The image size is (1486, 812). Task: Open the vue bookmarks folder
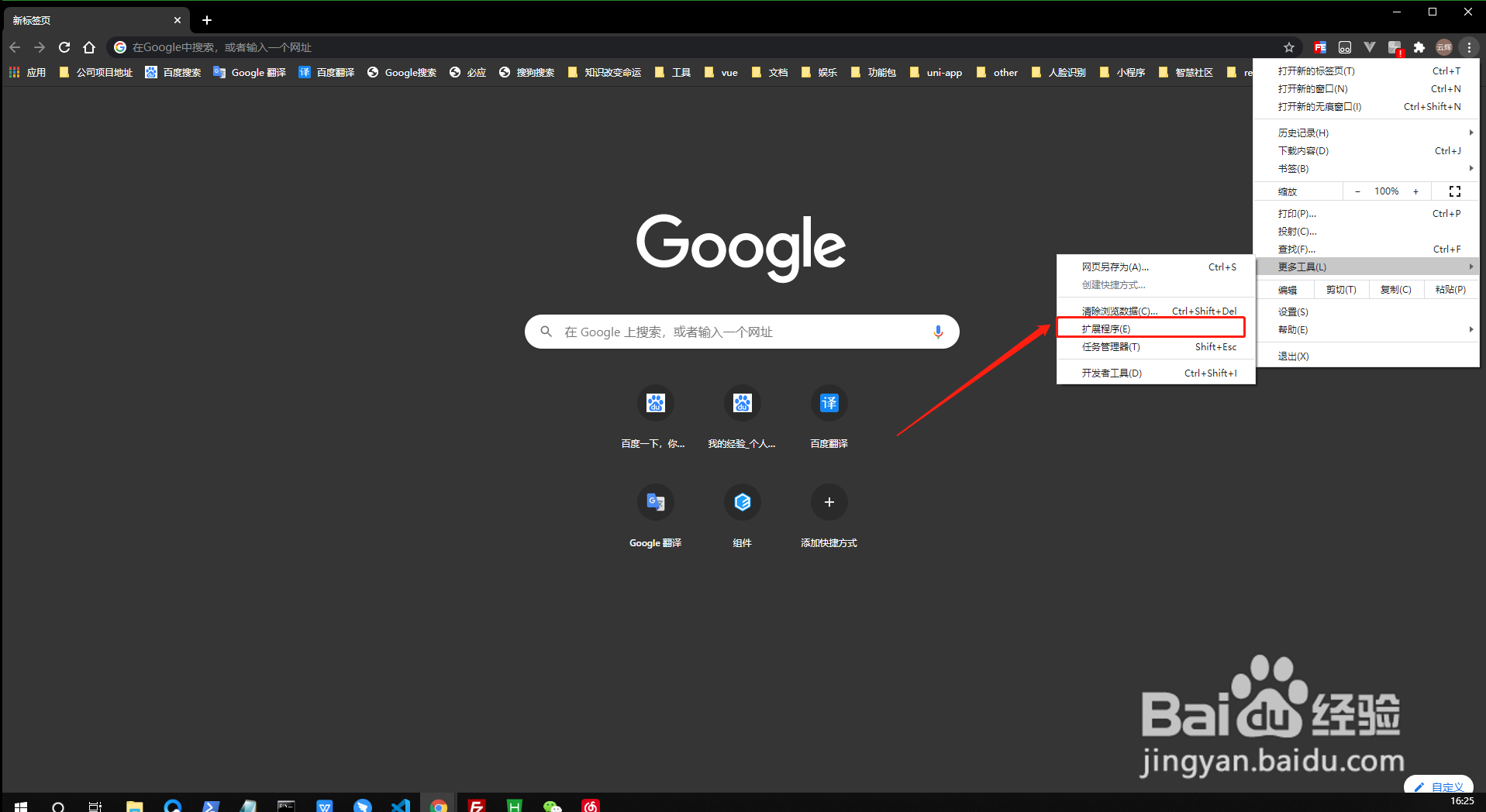(x=721, y=72)
